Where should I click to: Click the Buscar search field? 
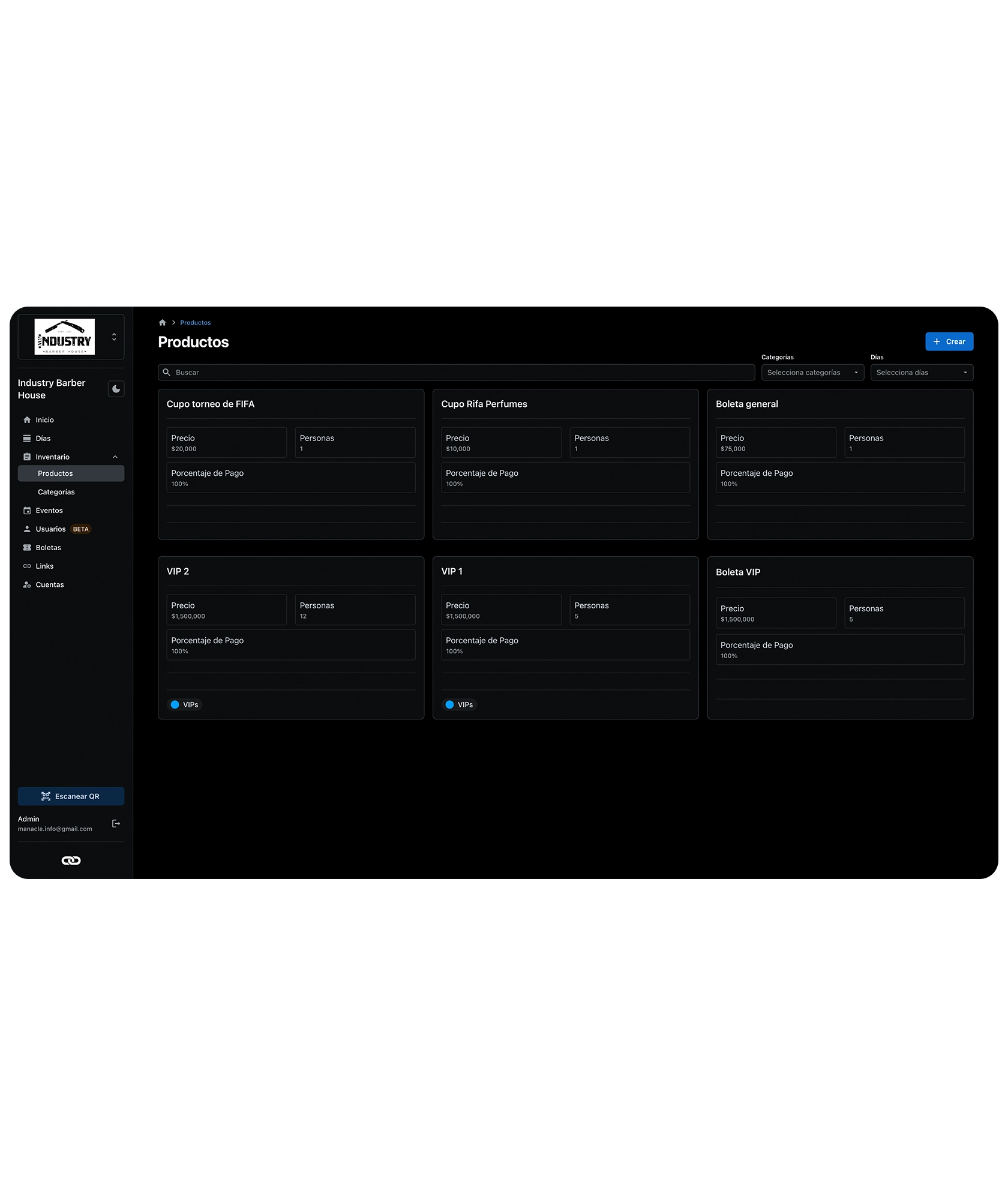[x=456, y=373]
